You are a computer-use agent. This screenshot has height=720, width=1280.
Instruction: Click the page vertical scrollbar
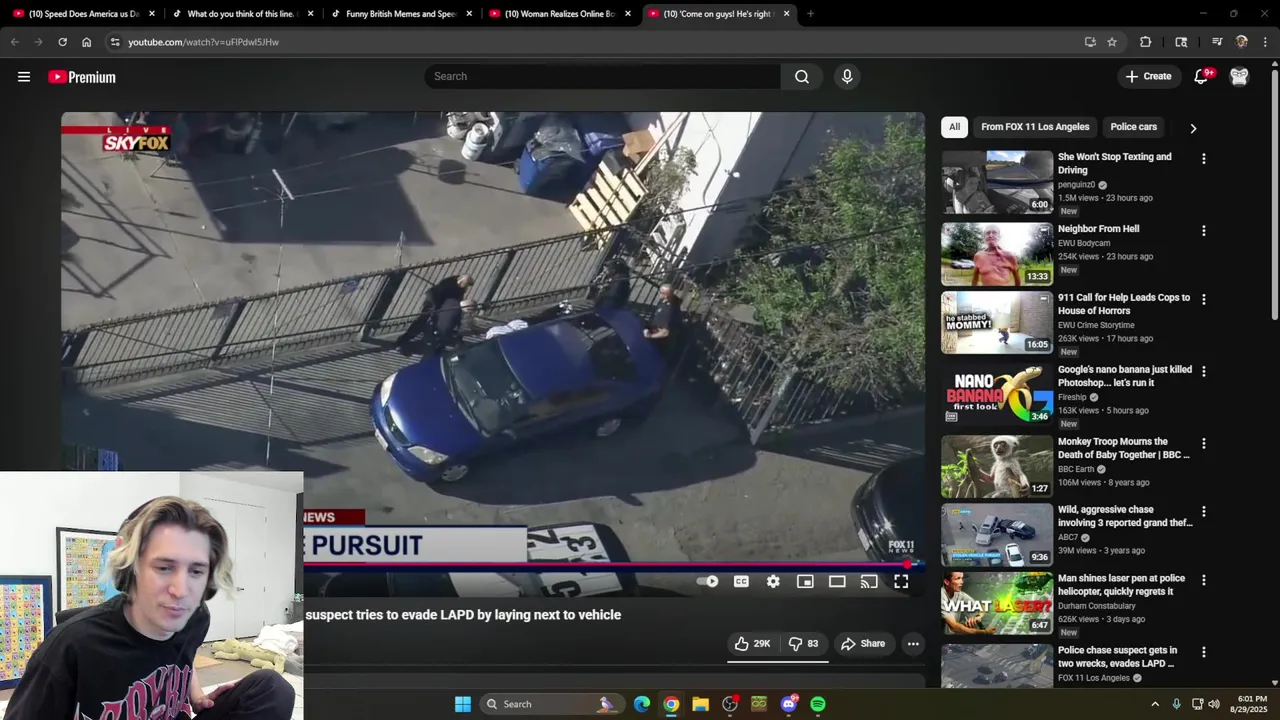(x=1274, y=195)
